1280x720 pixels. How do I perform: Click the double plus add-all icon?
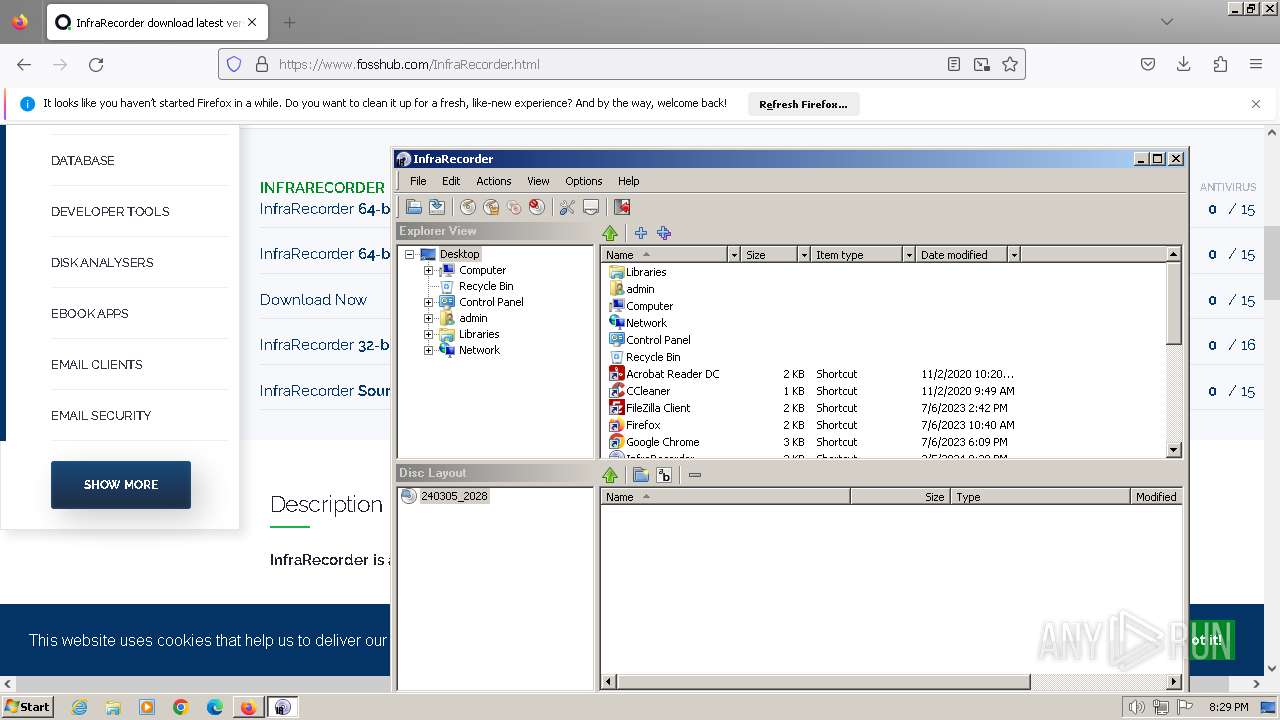pos(664,233)
